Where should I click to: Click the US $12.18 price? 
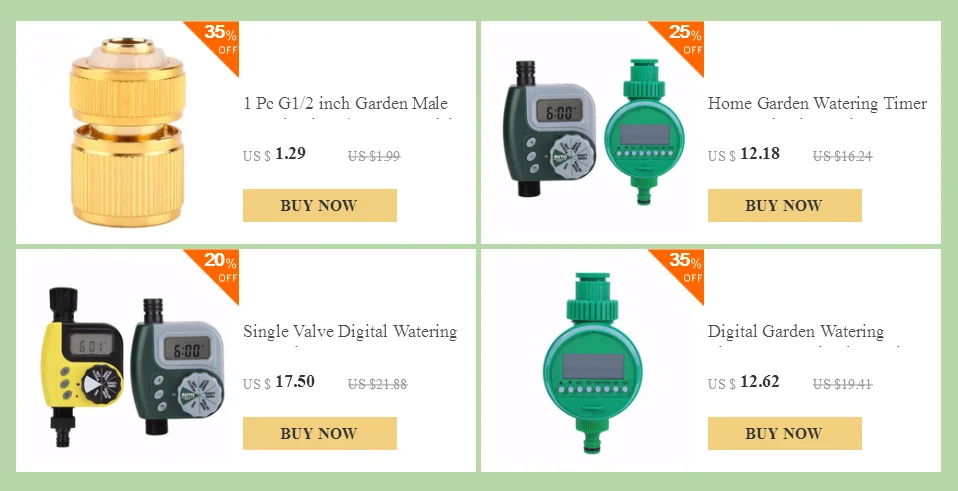point(744,154)
